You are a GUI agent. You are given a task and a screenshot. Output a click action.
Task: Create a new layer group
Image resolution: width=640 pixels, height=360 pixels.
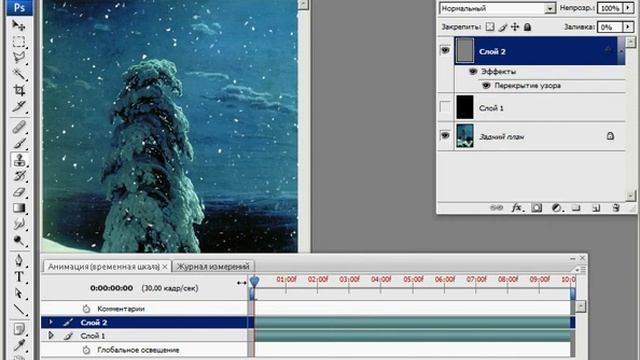(576, 208)
